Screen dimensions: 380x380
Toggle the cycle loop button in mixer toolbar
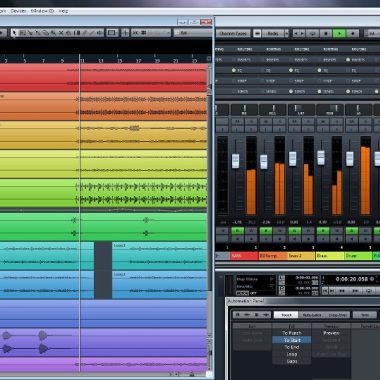[x=313, y=33]
